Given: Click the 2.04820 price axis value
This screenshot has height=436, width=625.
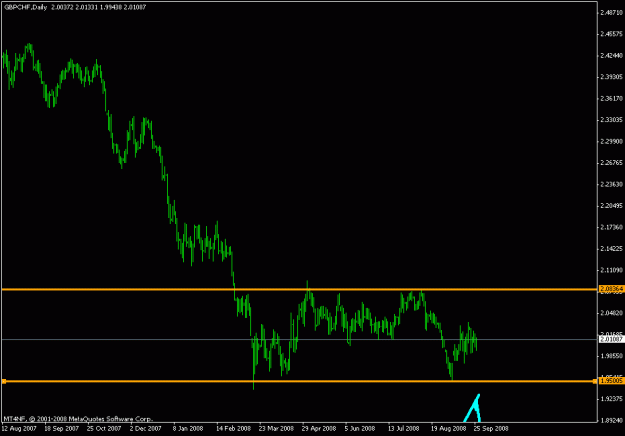Looking at the screenshot, I should 611,313.
